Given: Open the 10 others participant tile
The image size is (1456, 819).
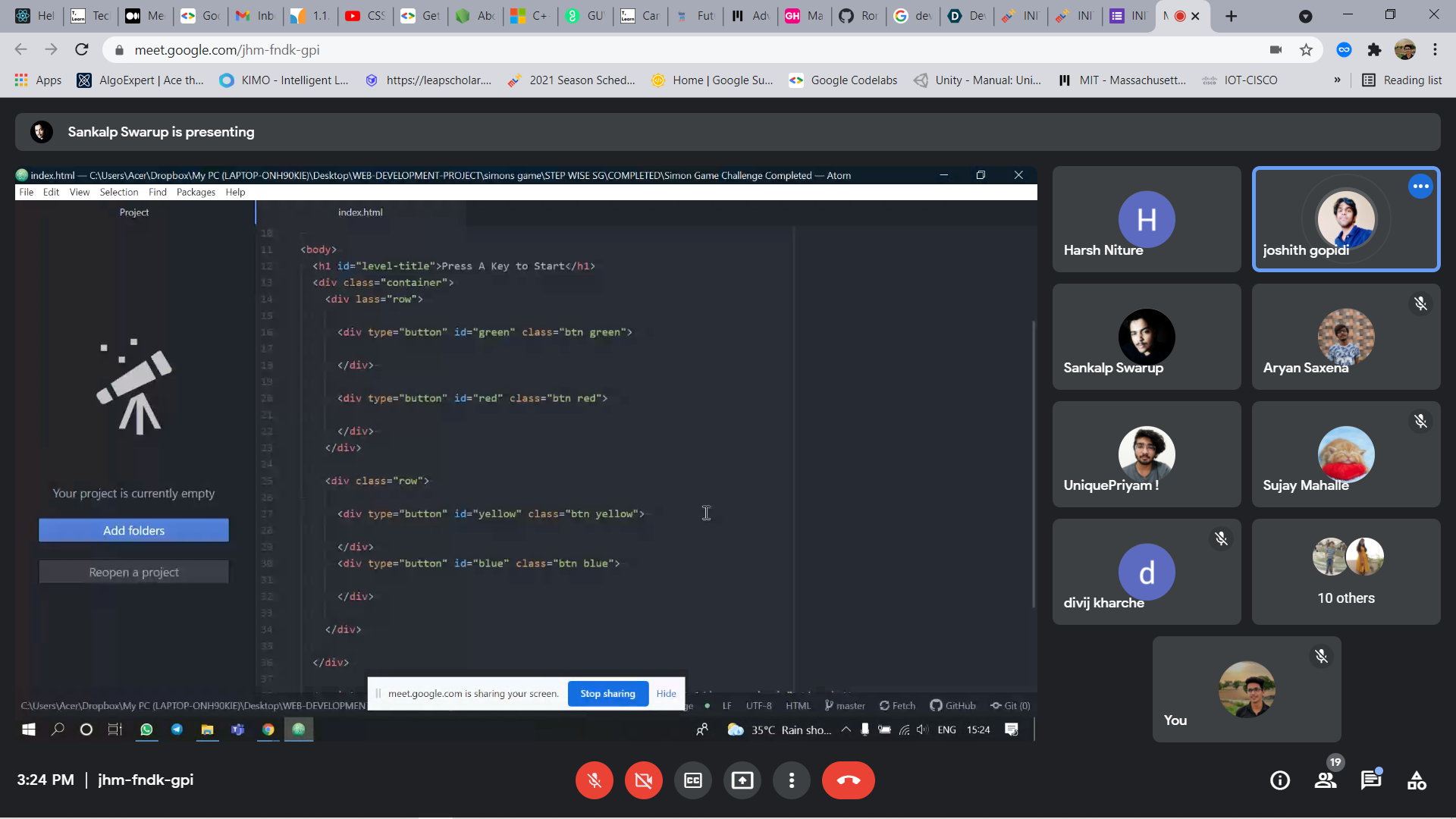Looking at the screenshot, I should click(x=1345, y=572).
